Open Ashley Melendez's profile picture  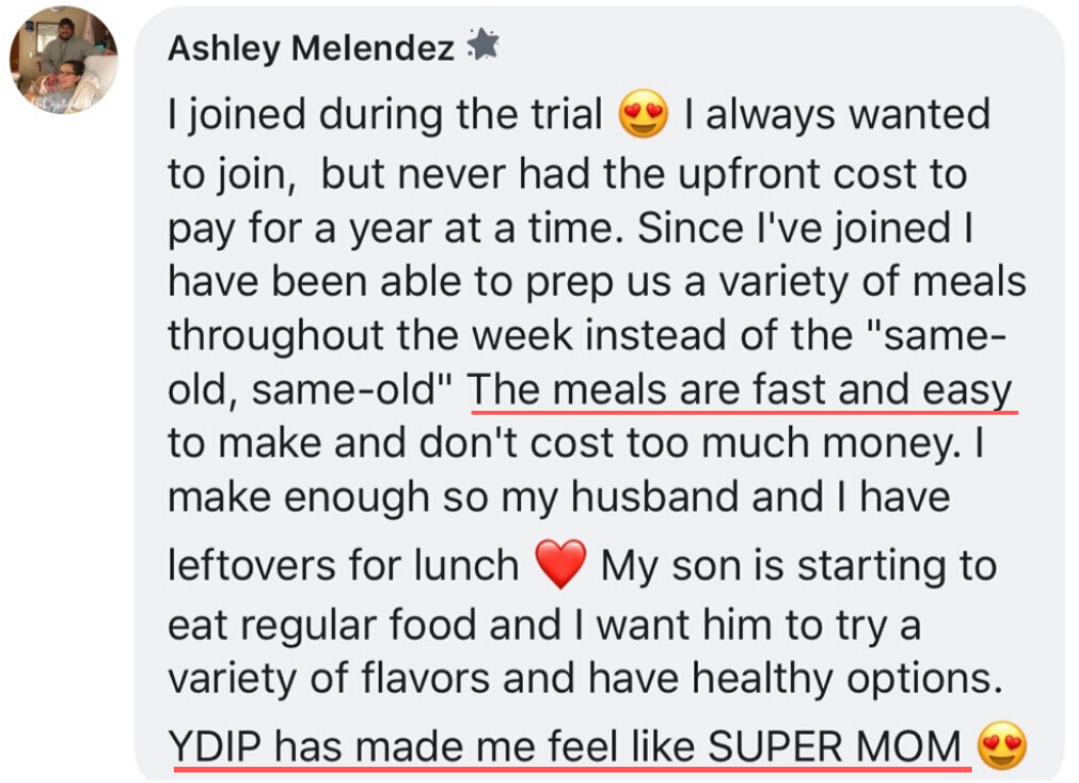point(64,60)
